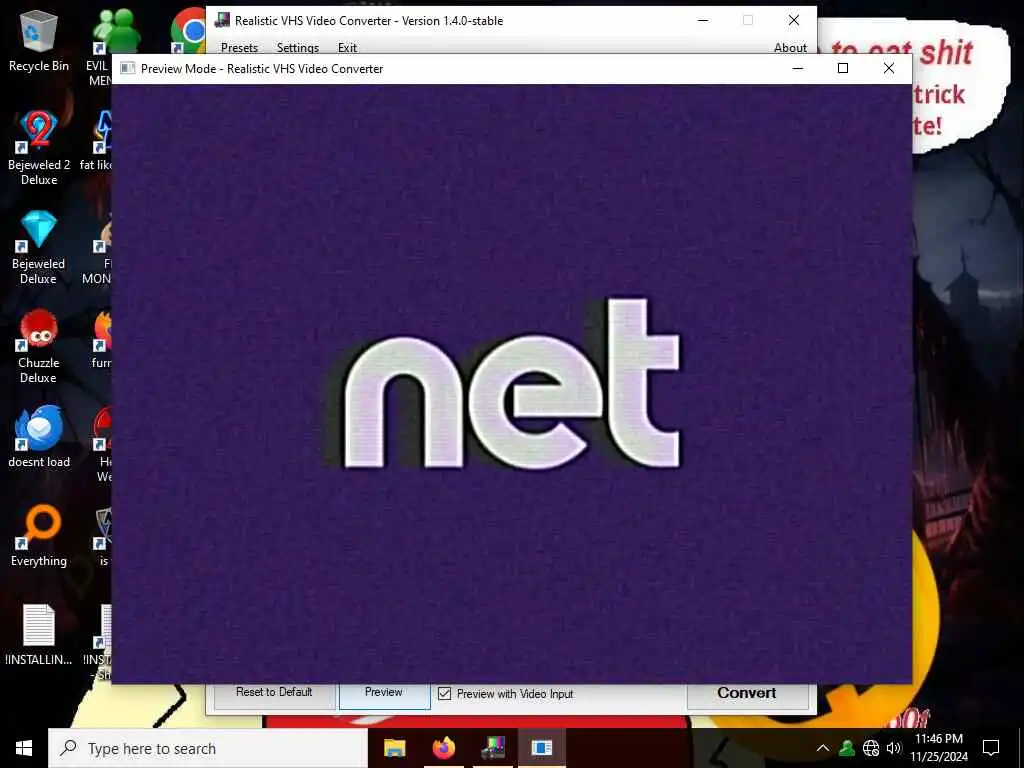Click the Preview Mode title bar icon
This screenshot has width=1024, height=768.
(128, 68)
